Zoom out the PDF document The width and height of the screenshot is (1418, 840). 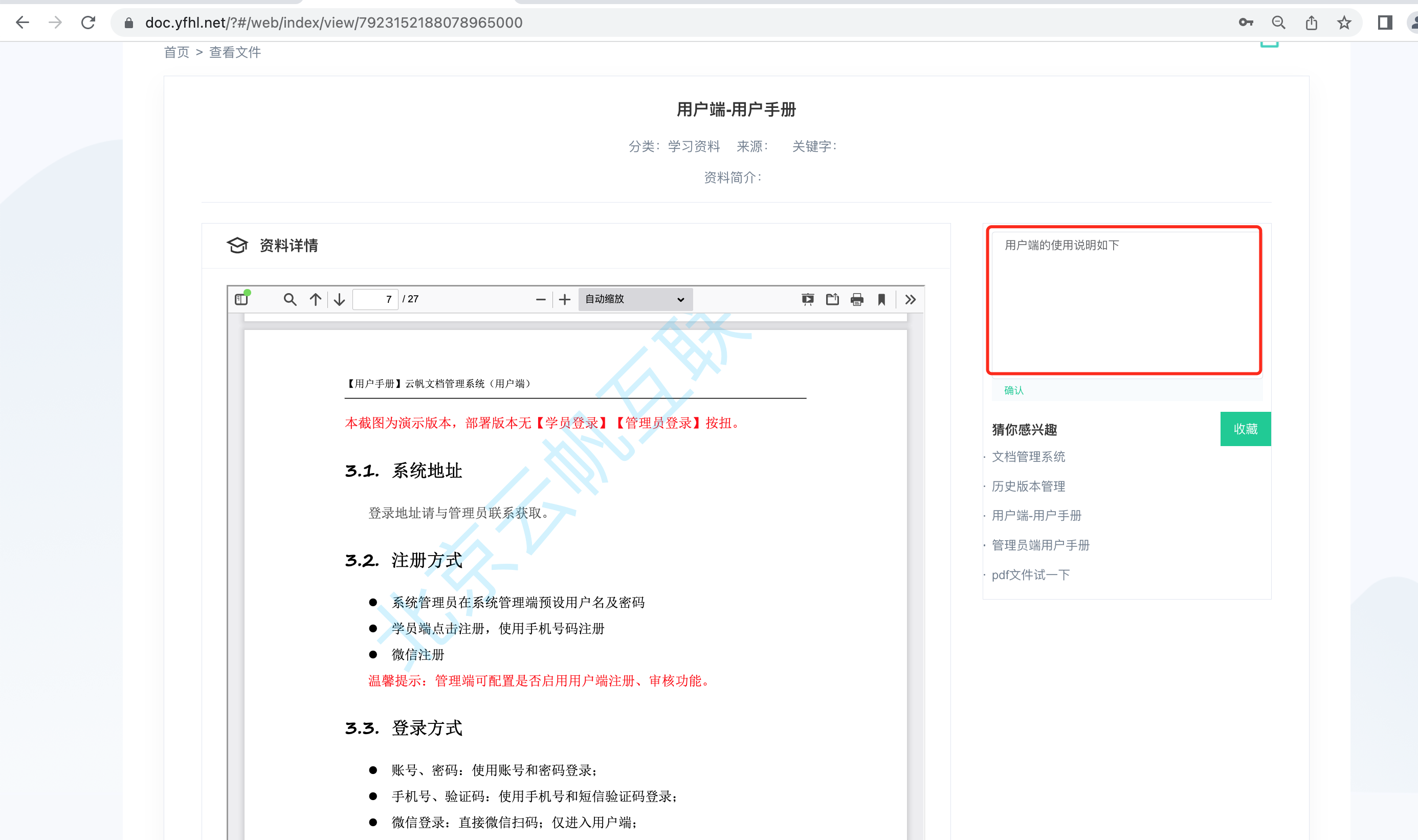pos(540,299)
